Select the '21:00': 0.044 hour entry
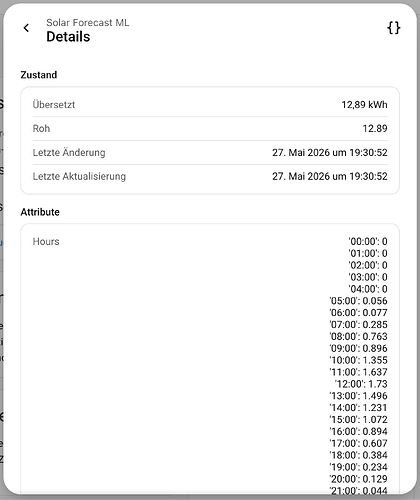Image resolution: width=420 pixels, height=500 pixels. (358, 491)
